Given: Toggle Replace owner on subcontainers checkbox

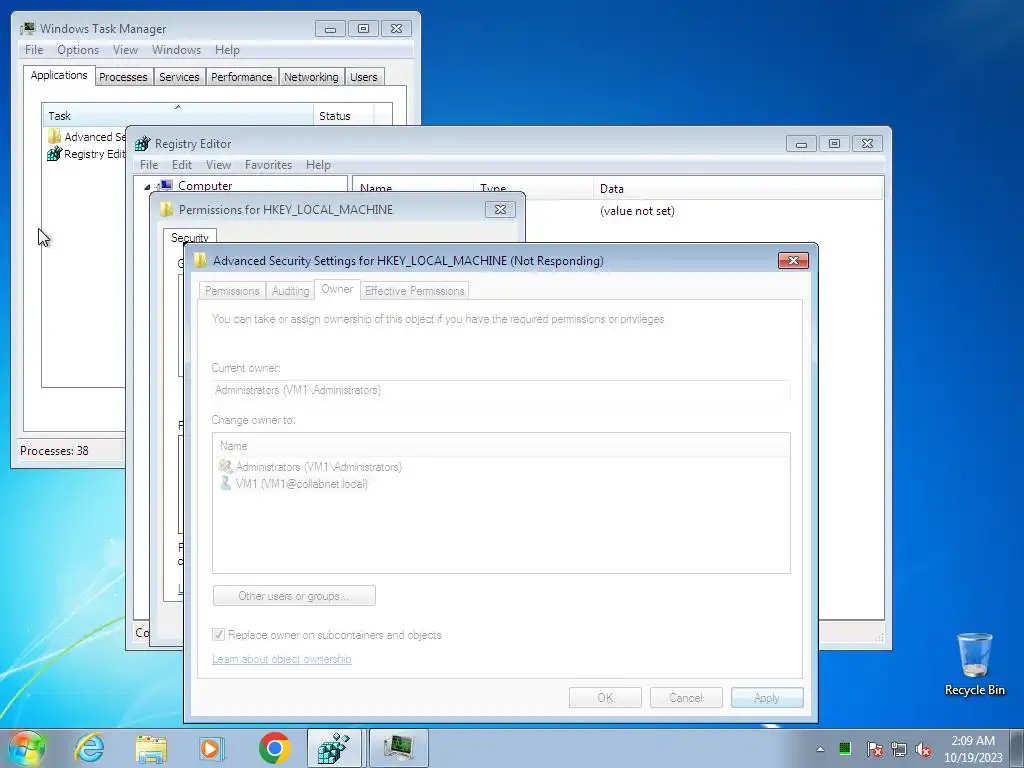Looking at the screenshot, I should 218,635.
